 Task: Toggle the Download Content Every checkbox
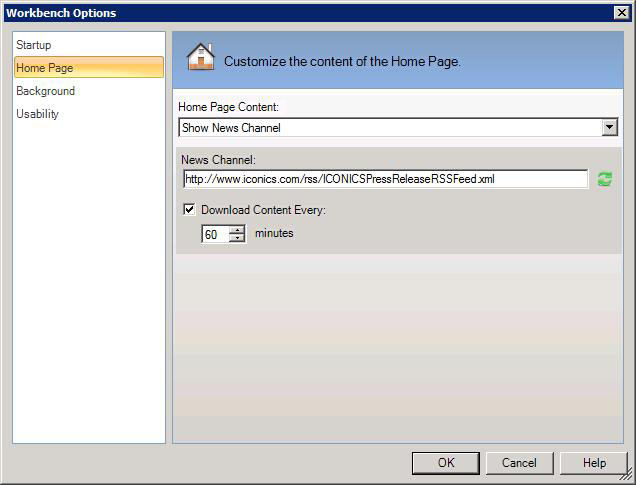click(190, 210)
